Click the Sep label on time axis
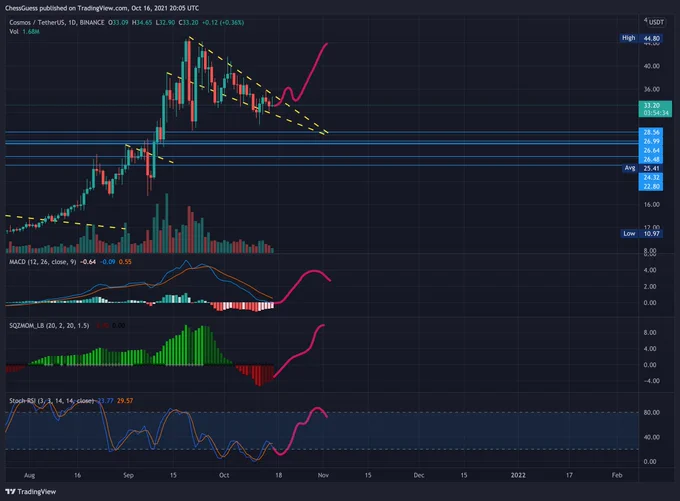The width and height of the screenshot is (680, 501). (x=128, y=475)
